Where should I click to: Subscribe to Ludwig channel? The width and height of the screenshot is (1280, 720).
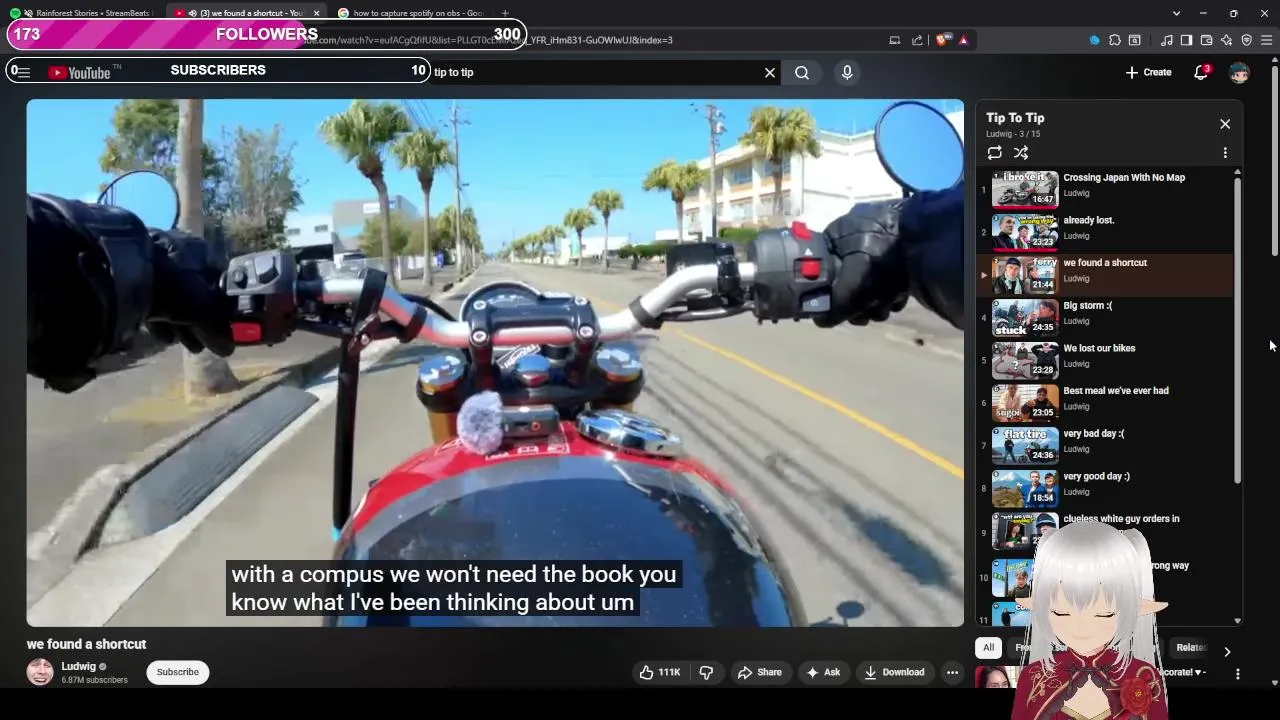click(177, 672)
